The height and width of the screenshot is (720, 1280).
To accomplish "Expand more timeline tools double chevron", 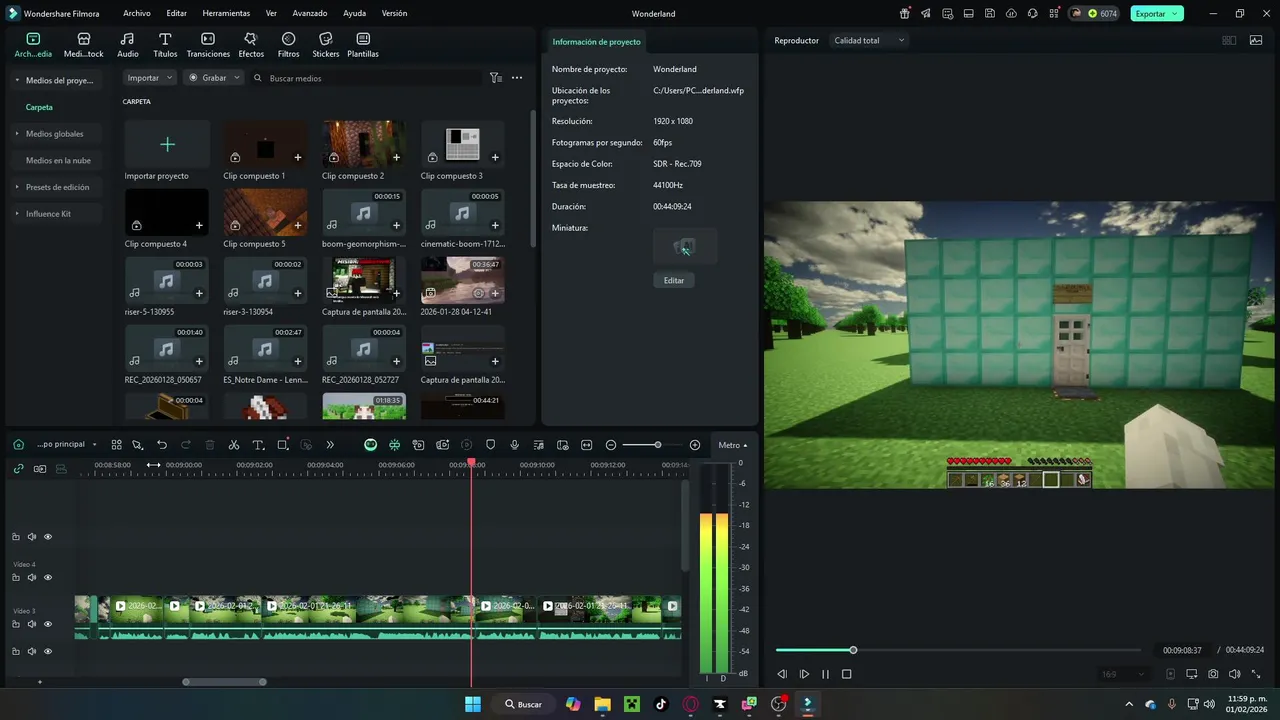I will [x=330, y=445].
